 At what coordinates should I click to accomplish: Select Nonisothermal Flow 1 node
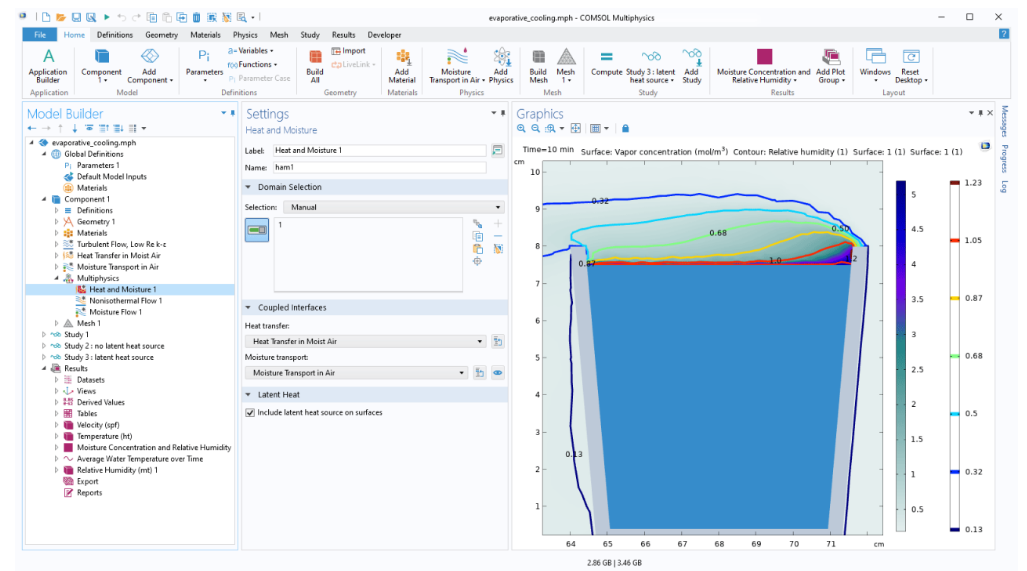126,301
